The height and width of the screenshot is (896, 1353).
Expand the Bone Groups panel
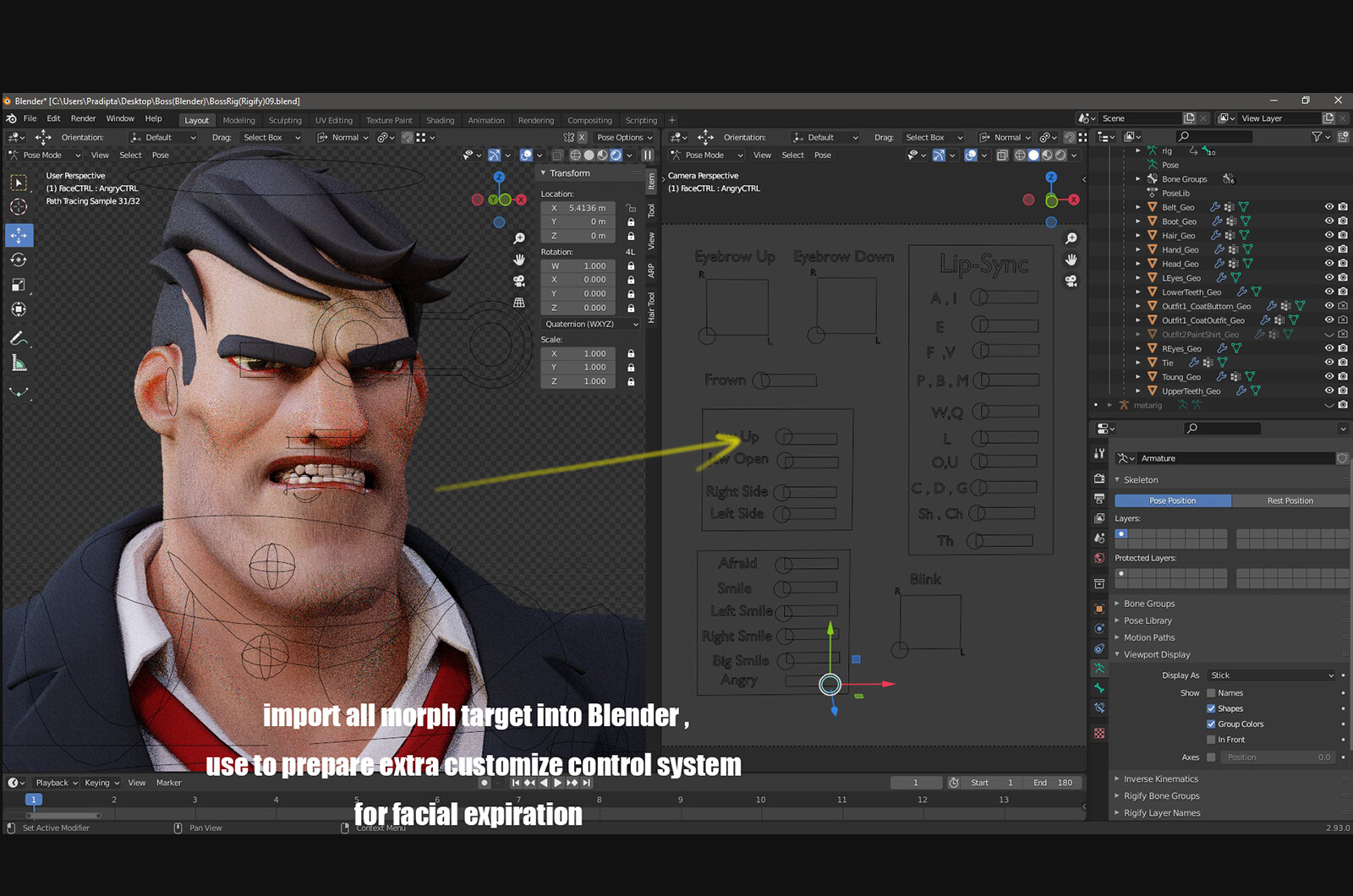point(1148,604)
